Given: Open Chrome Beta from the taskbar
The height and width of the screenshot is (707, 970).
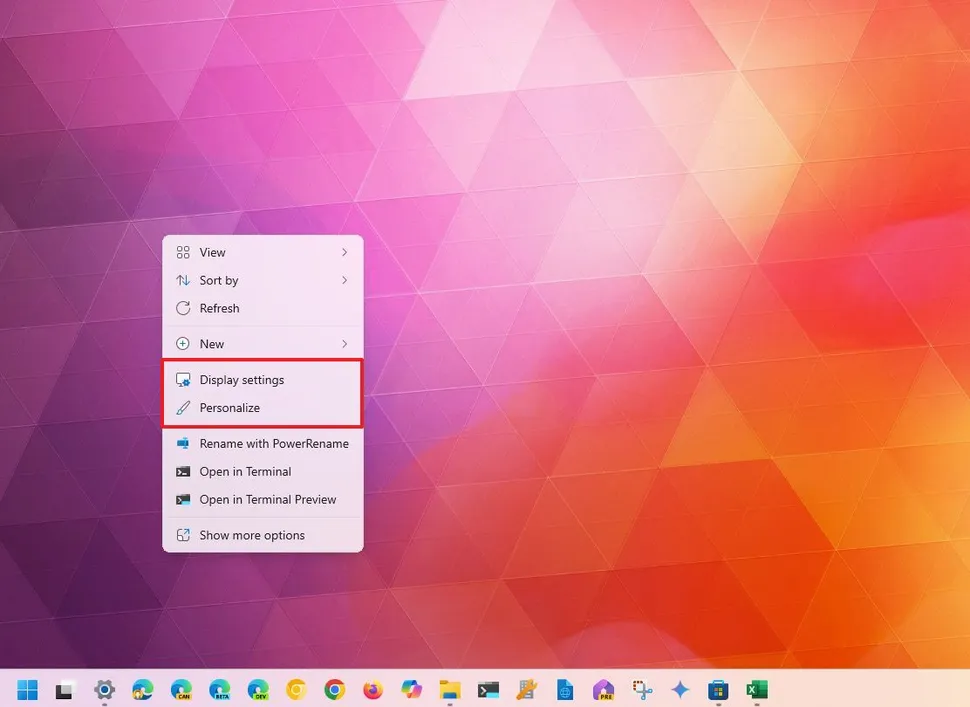Looking at the screenshot, I should coord(219,690).
